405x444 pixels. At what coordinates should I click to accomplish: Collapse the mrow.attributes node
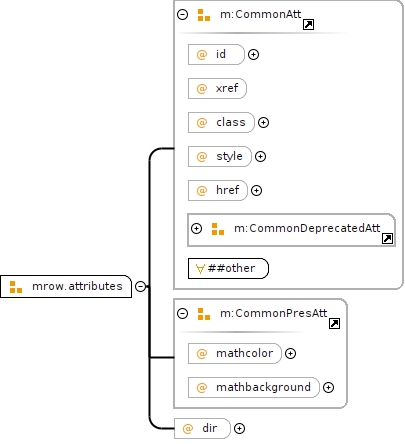(140, 286)
